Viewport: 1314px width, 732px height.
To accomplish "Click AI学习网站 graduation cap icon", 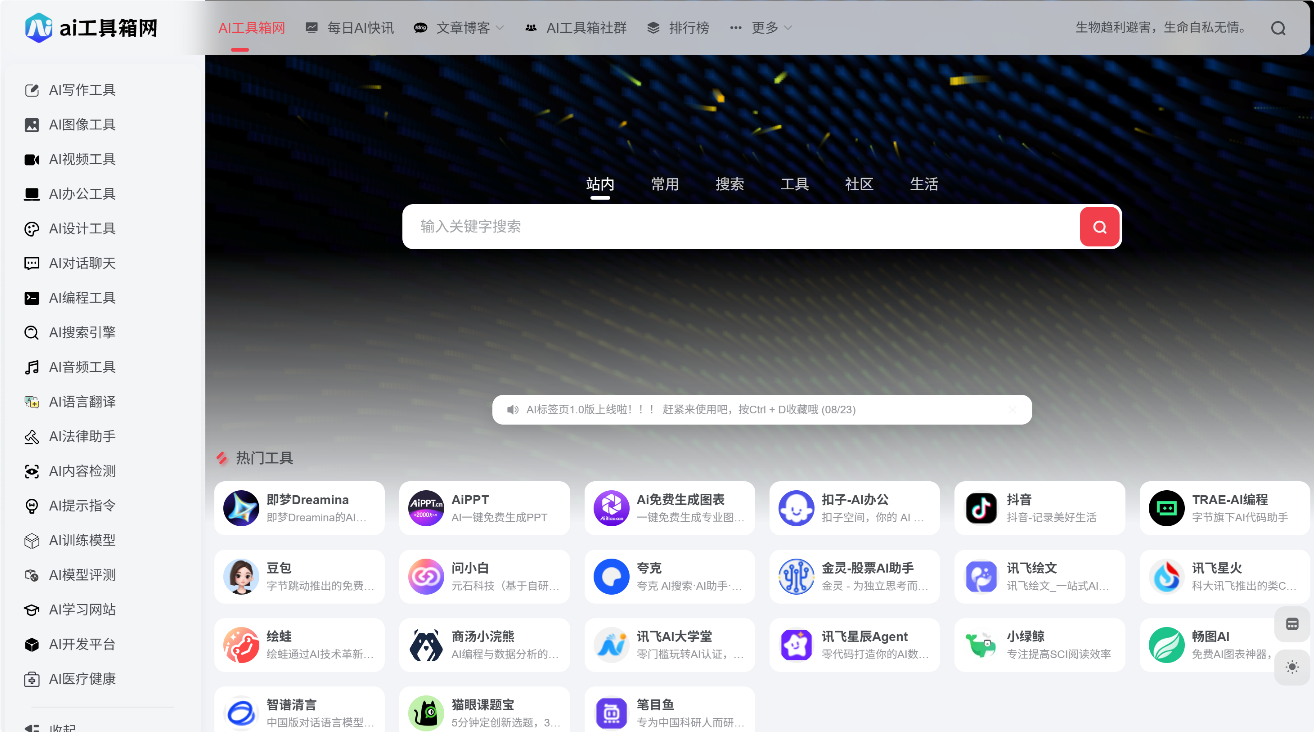I will (x=31, y=610).
